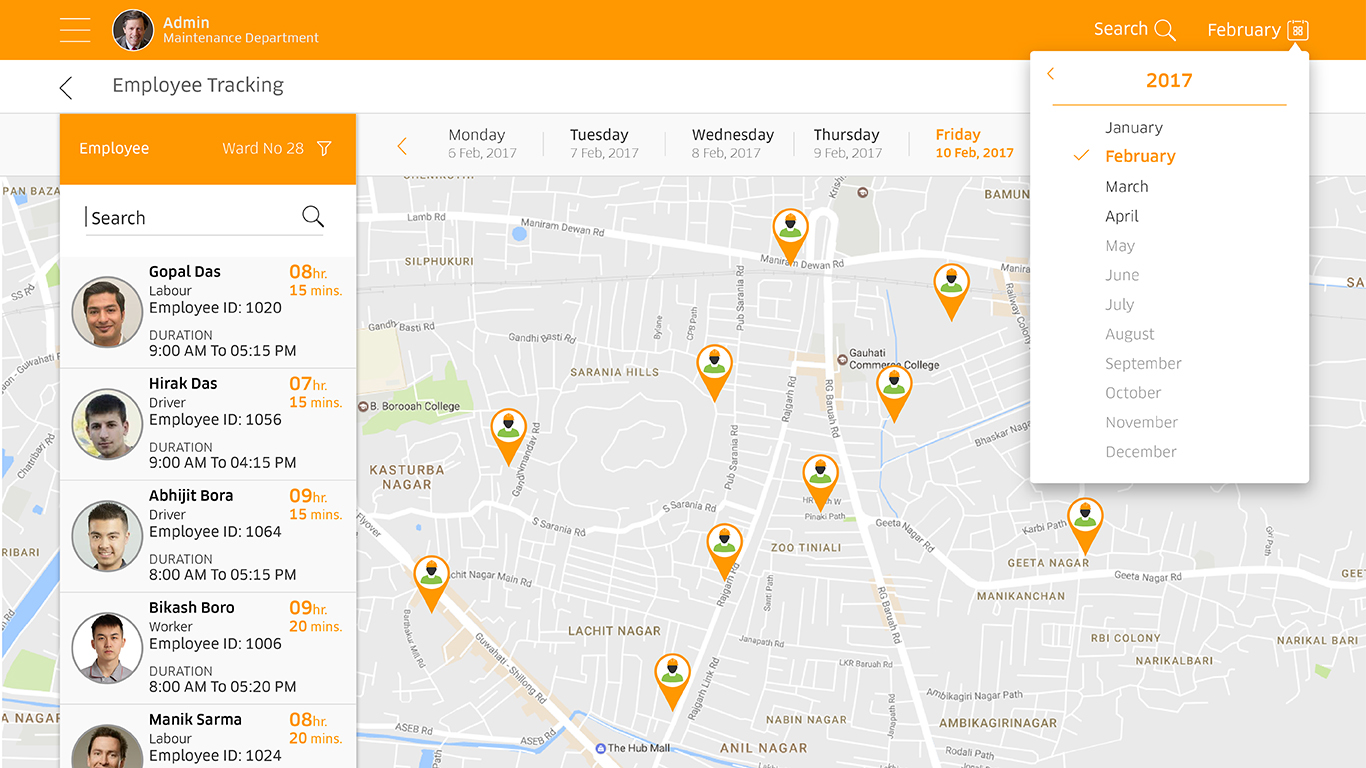Open the hamburger menu in header
This screenshot has width=1366, height=768.
(75, 30)
